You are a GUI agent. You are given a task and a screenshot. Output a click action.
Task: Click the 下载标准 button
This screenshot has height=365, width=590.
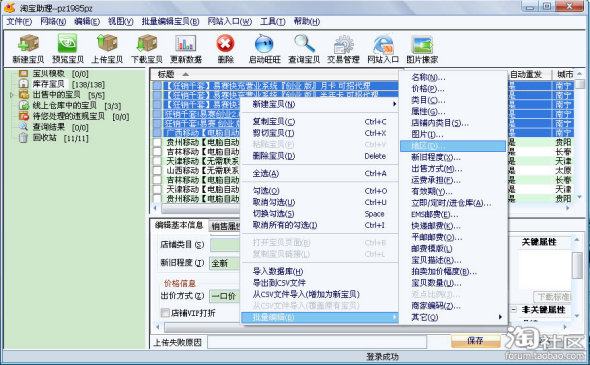coord(552,297)
